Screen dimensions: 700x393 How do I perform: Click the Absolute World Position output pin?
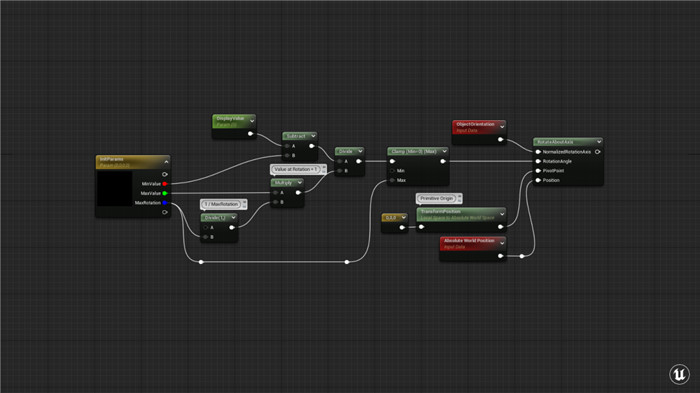[x=500, y=256]
